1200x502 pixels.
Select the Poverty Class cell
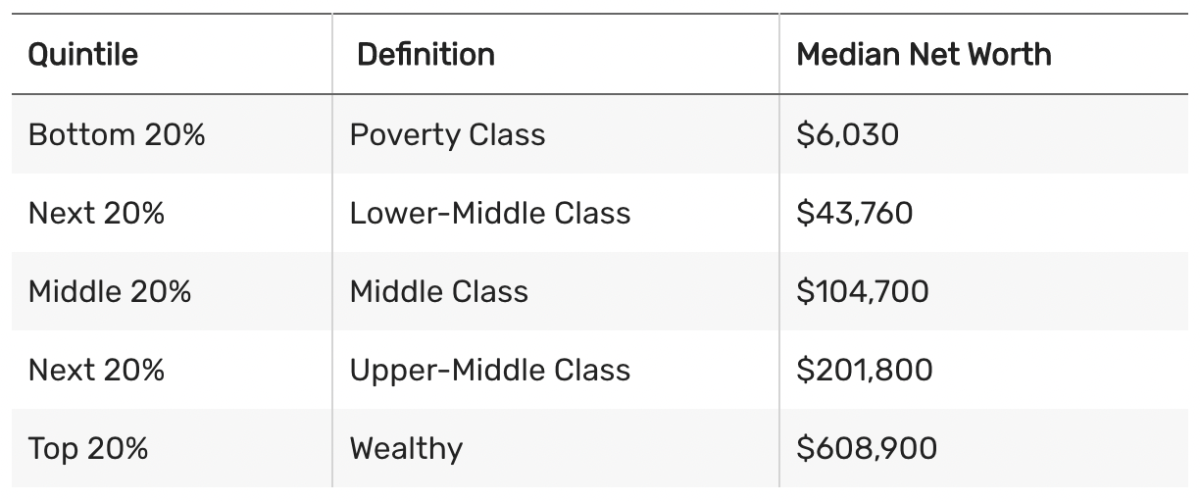click(447, 134)
